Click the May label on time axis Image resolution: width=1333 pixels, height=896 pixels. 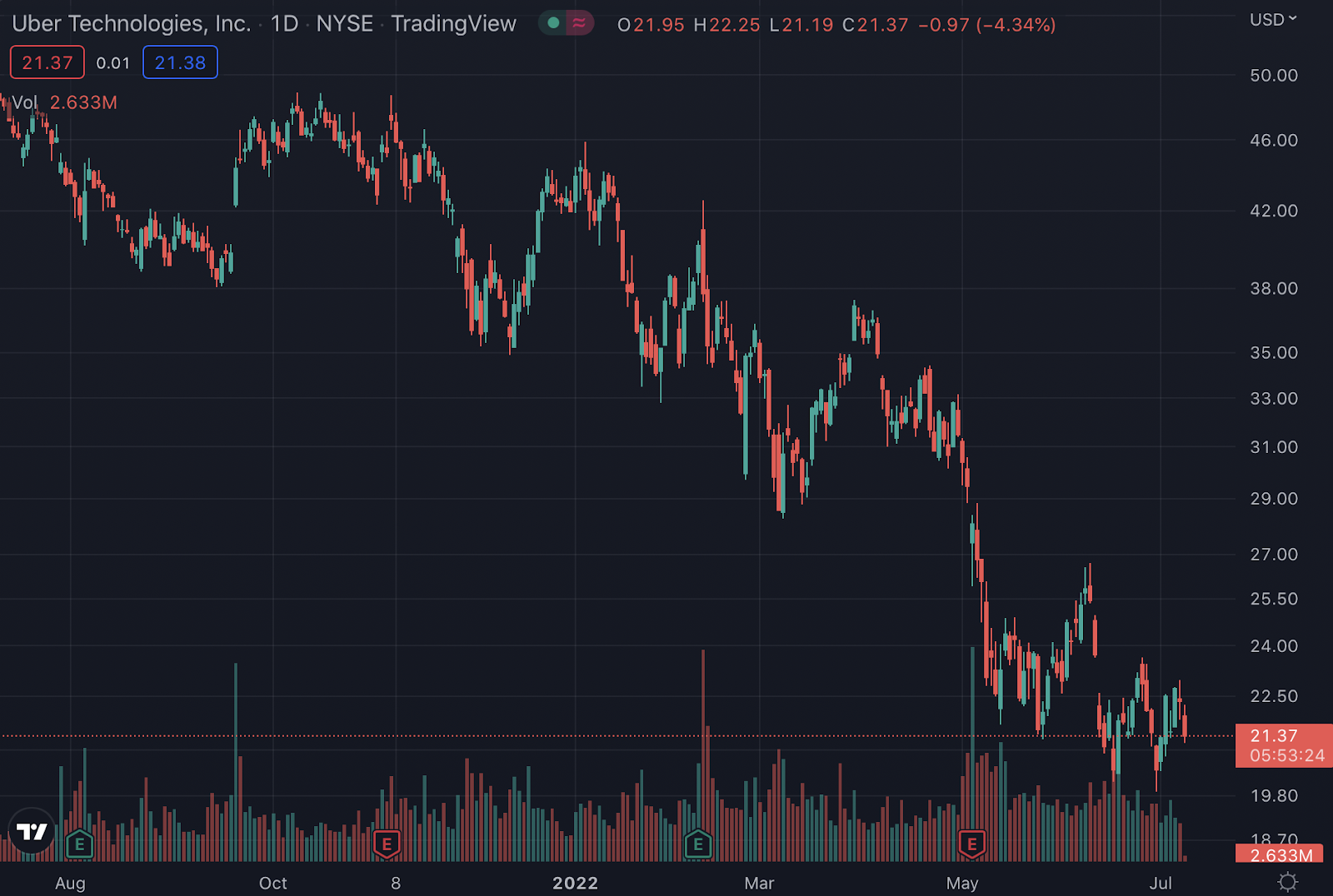[x=962, y=884]
